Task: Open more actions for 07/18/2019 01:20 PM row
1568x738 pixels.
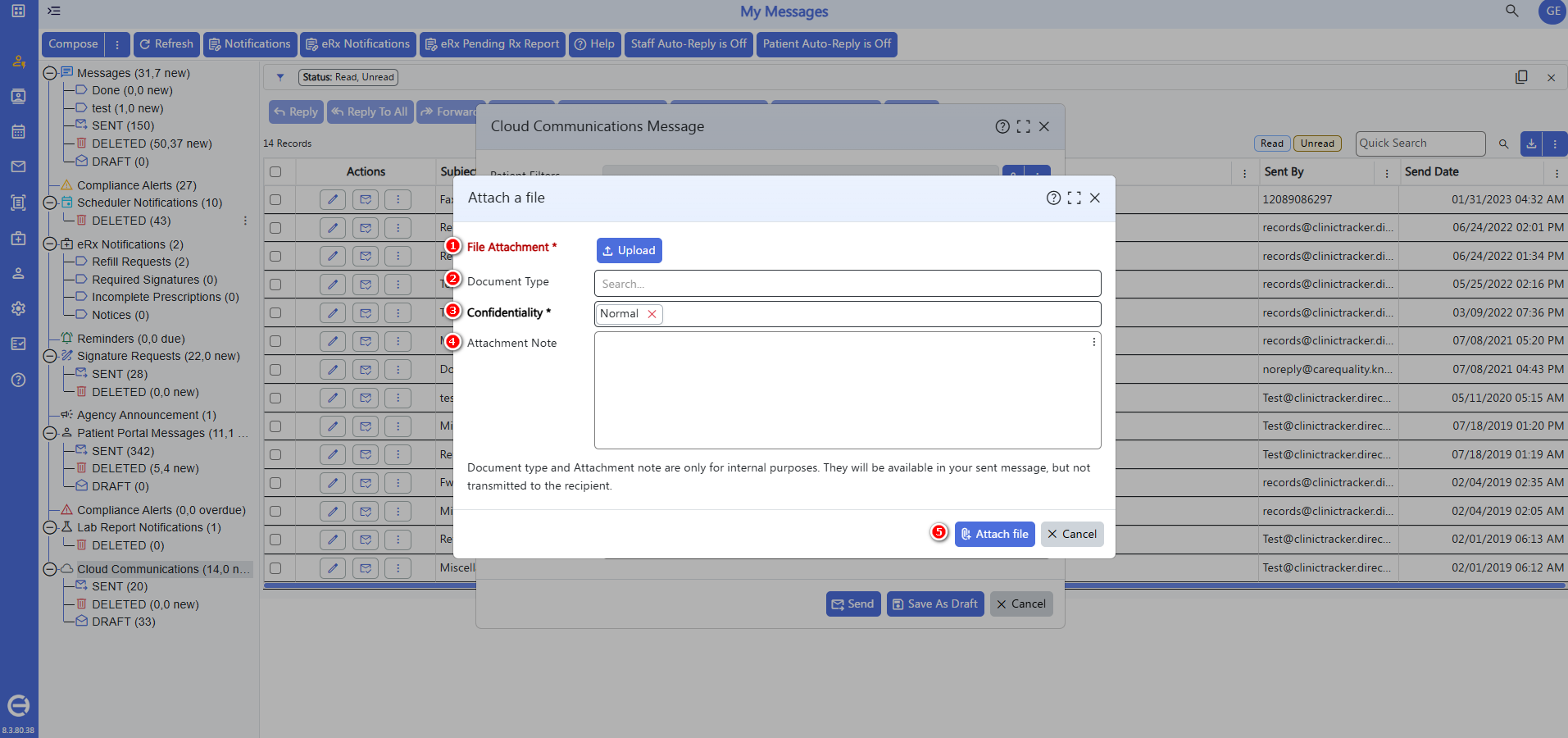Action: (398, 426)
